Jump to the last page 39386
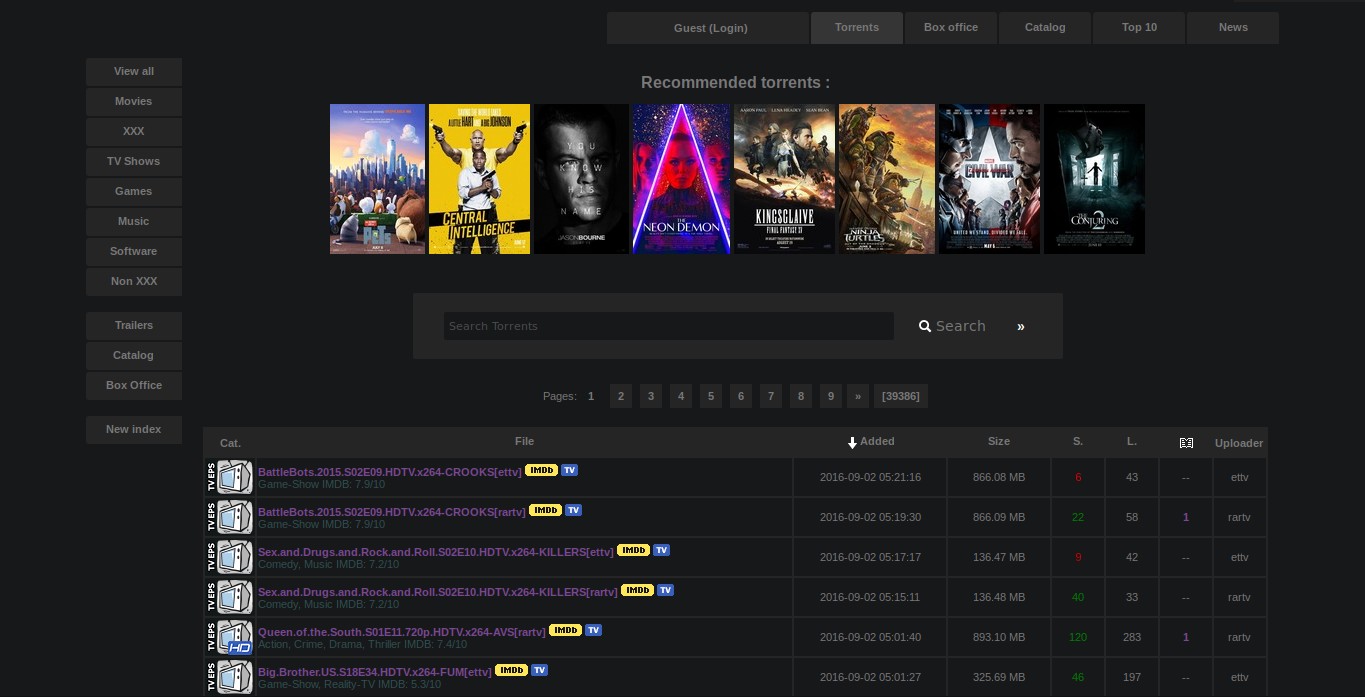Viewport: 1365px width, 697px height. (x=900, y=396)
